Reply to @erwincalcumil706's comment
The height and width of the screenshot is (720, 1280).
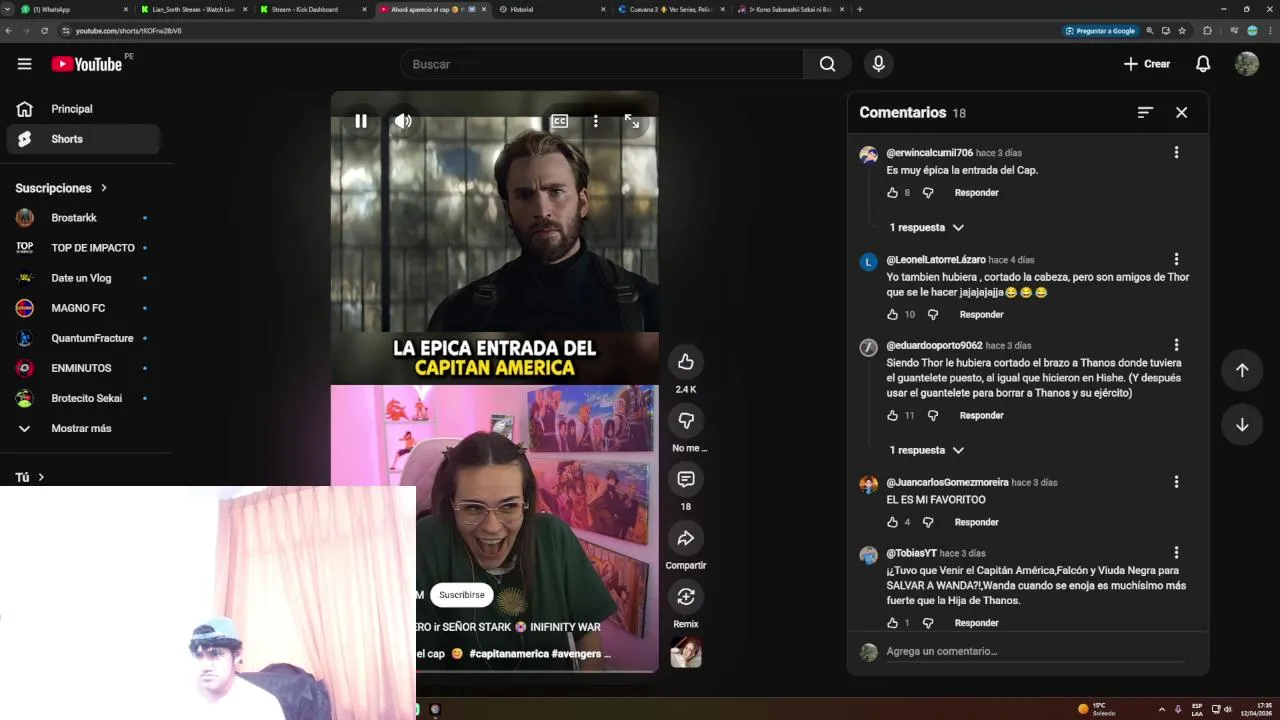point(976,192)
